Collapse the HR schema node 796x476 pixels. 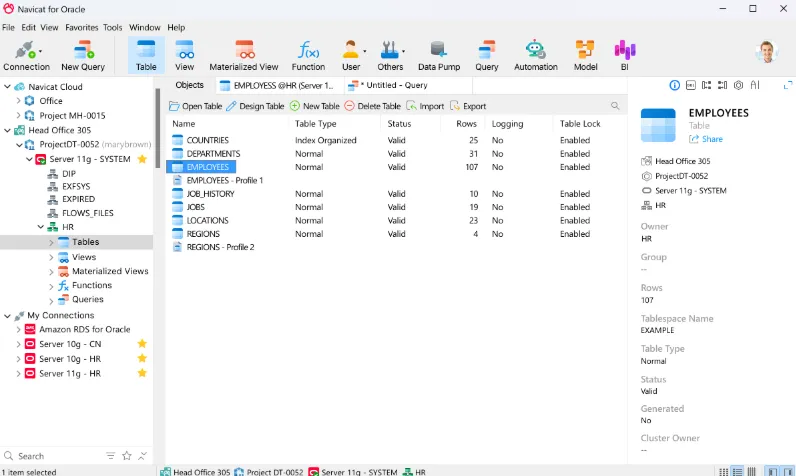tap(41, 227)
